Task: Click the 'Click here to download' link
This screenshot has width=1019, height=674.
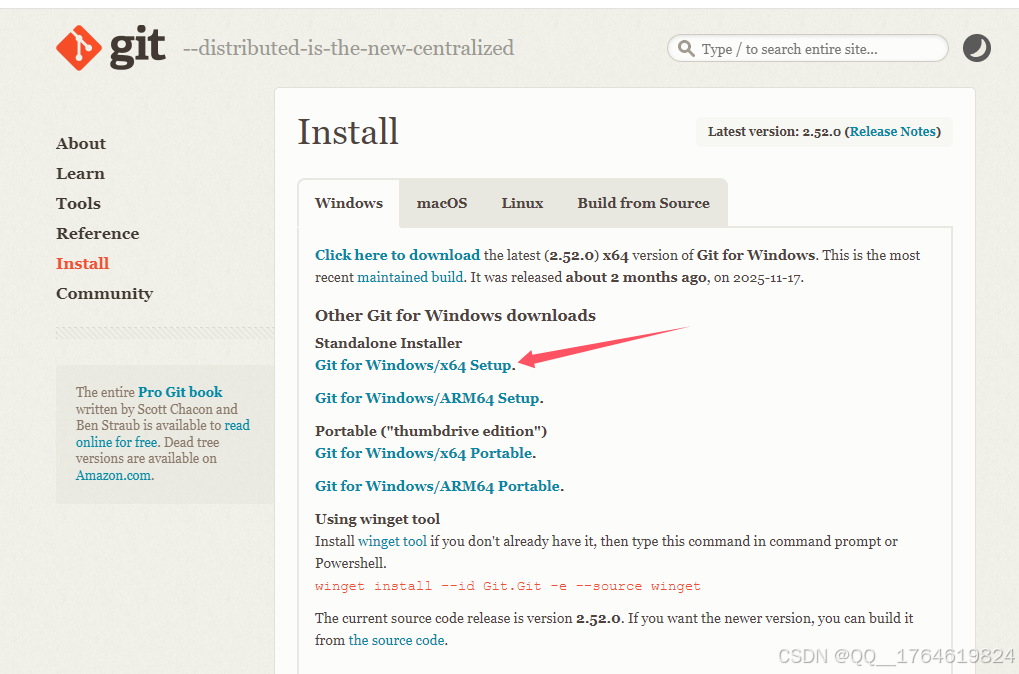Action: 398,255
